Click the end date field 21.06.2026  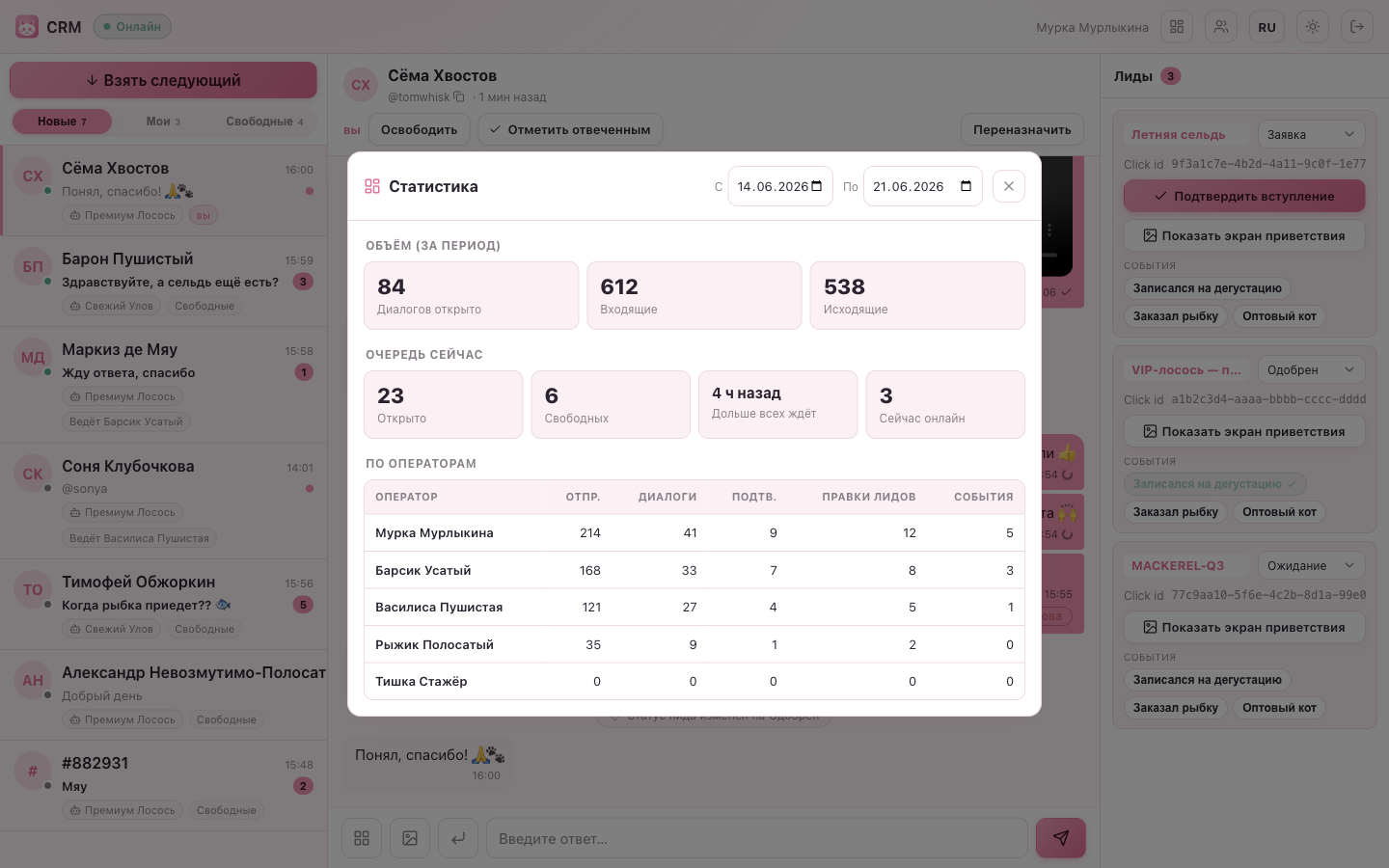(922, 186)
